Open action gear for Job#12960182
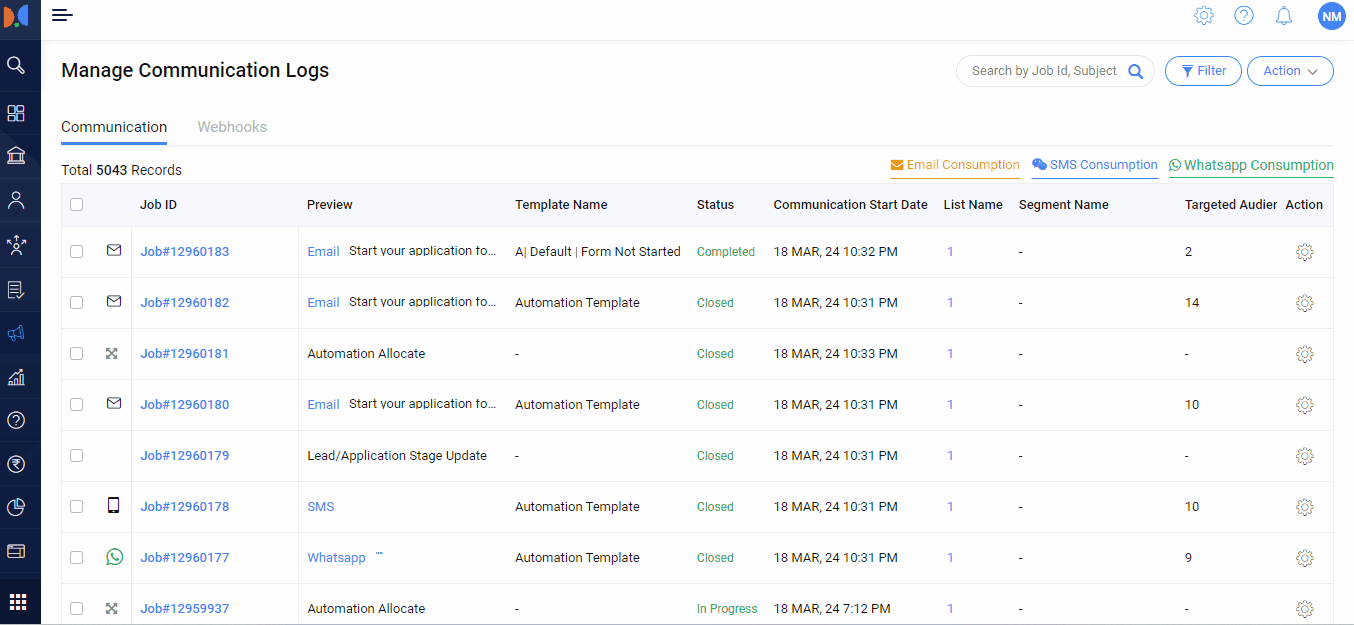1354x625 pixels. coord(1304,303)
